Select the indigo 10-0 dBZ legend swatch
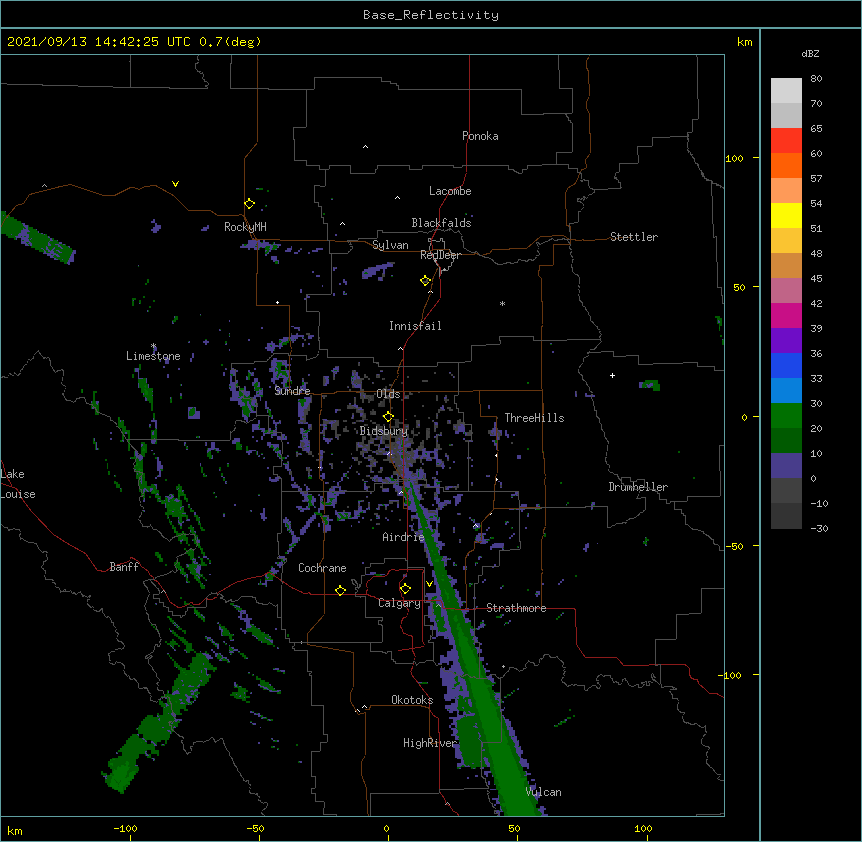This screenshot has height=842, width=862. 786,466
